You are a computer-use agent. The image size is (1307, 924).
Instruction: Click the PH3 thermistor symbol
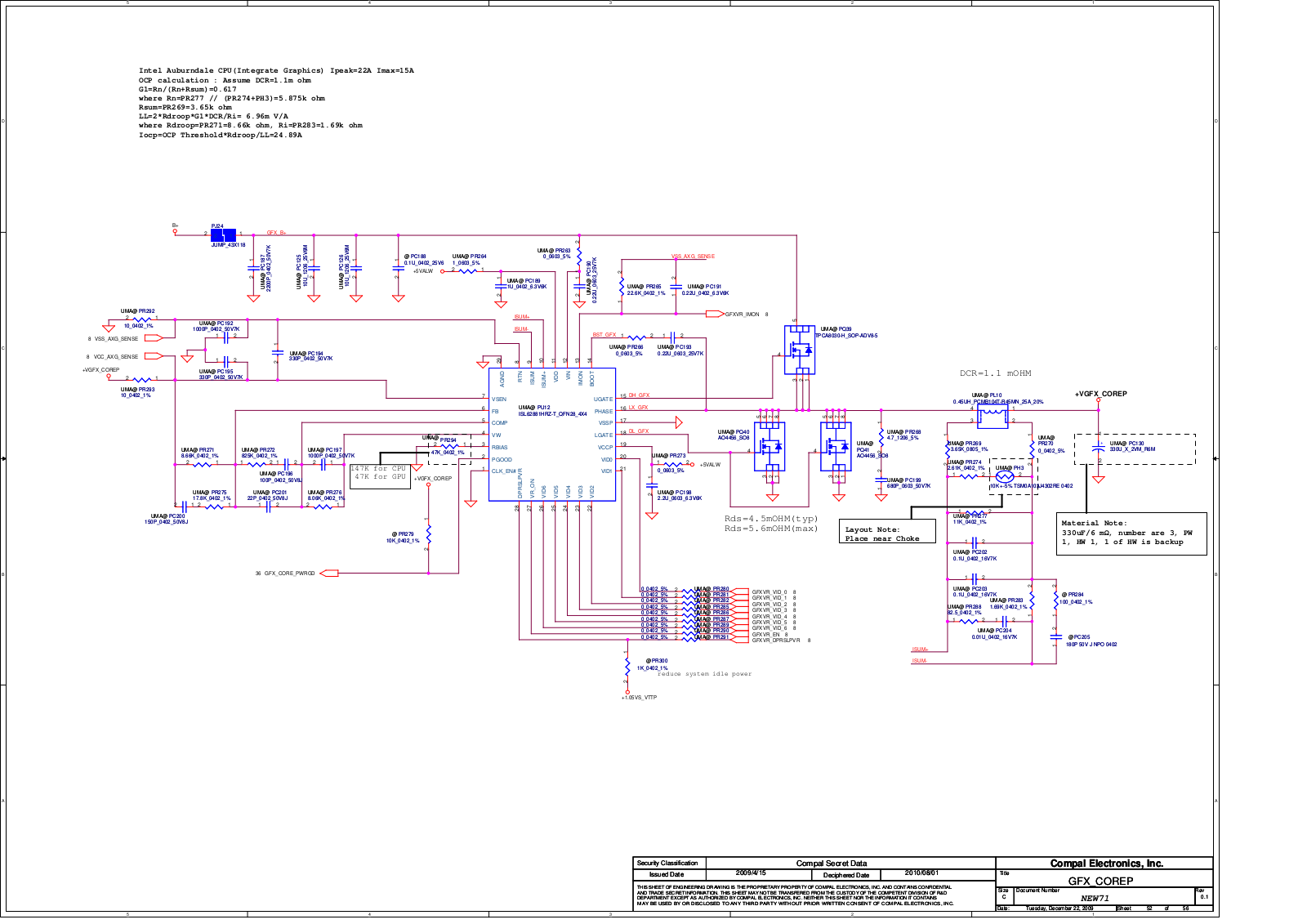tap(1005, 476)
